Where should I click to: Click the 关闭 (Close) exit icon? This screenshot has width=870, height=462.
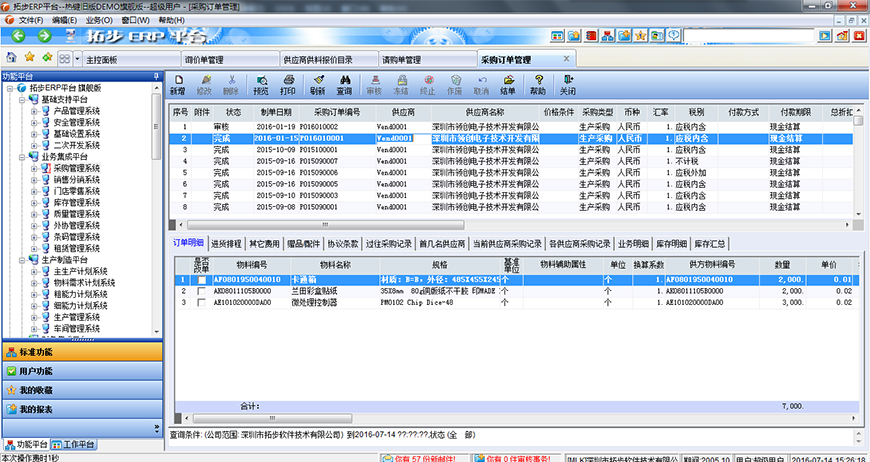click(568, 84)
